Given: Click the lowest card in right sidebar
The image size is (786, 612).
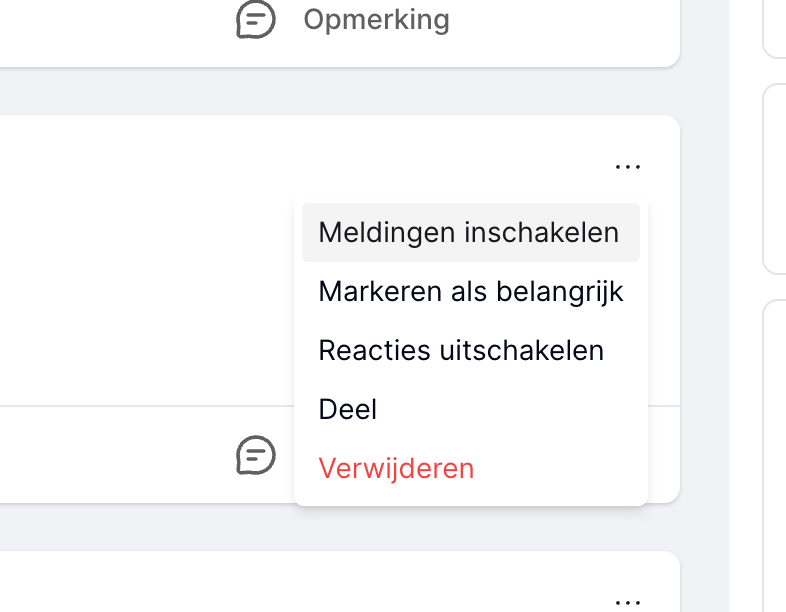Looking at the screenshot, I should point(774,456).
